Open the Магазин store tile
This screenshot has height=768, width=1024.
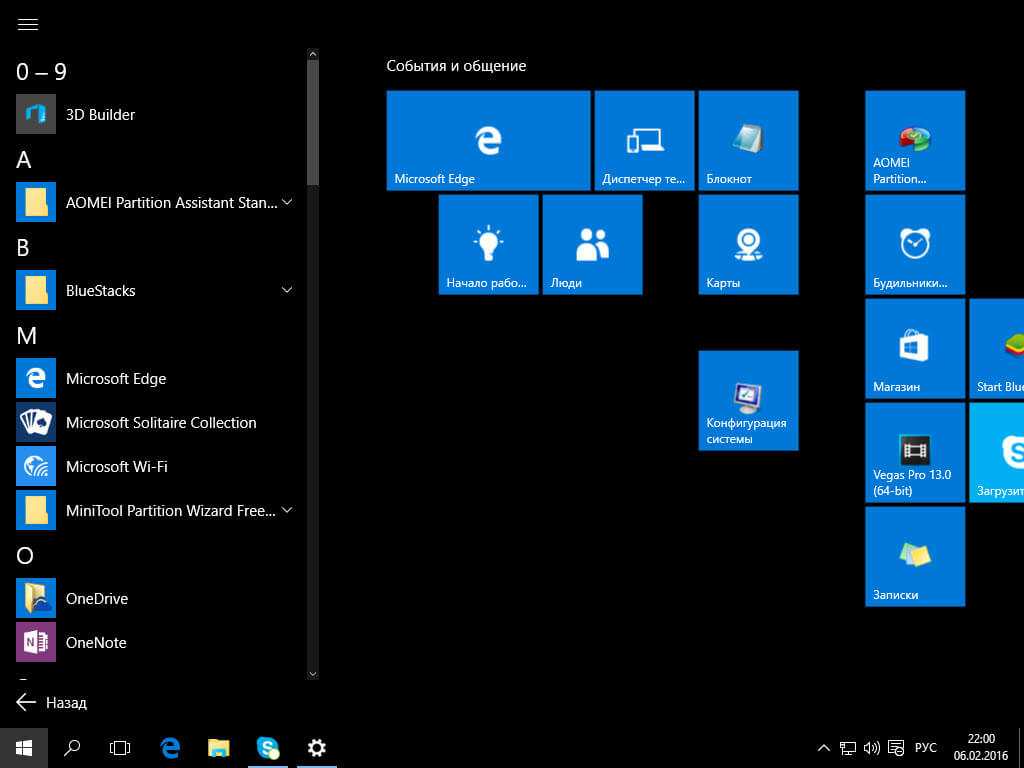point(914,348)
